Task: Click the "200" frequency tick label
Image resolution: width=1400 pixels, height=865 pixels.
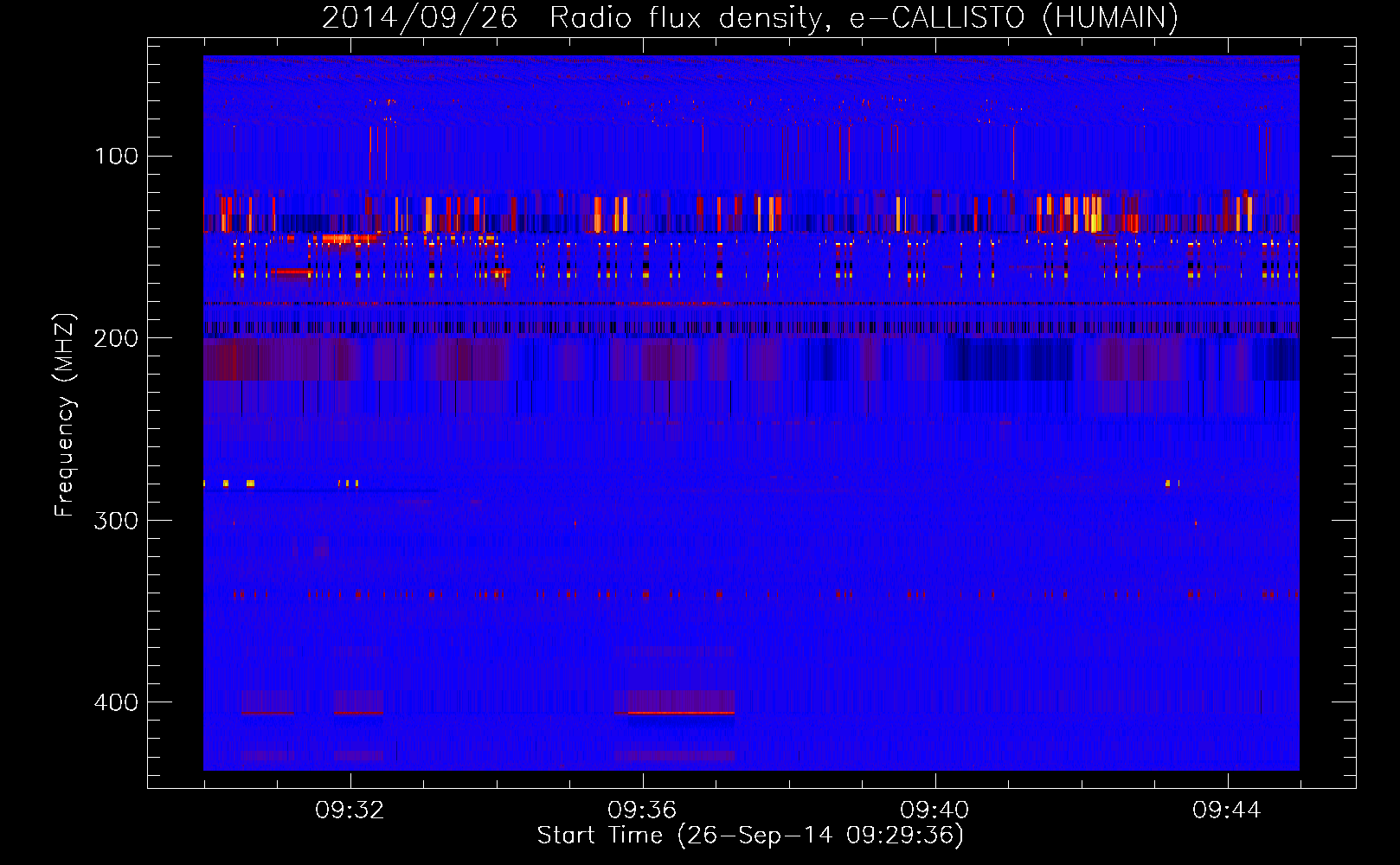Action: pyautogui.click(x=116, y=338)
